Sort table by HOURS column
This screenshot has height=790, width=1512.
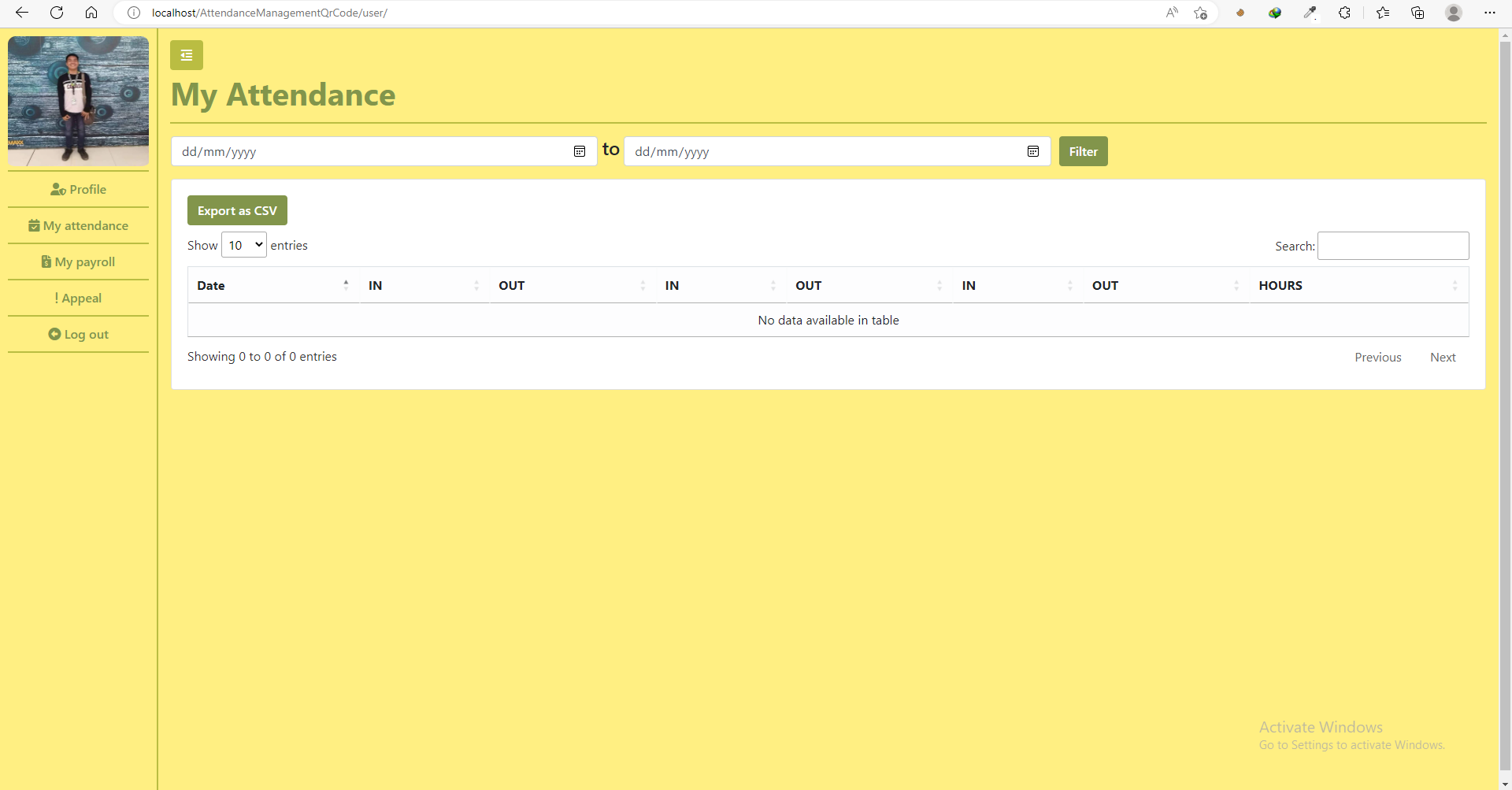(1358, 285)
